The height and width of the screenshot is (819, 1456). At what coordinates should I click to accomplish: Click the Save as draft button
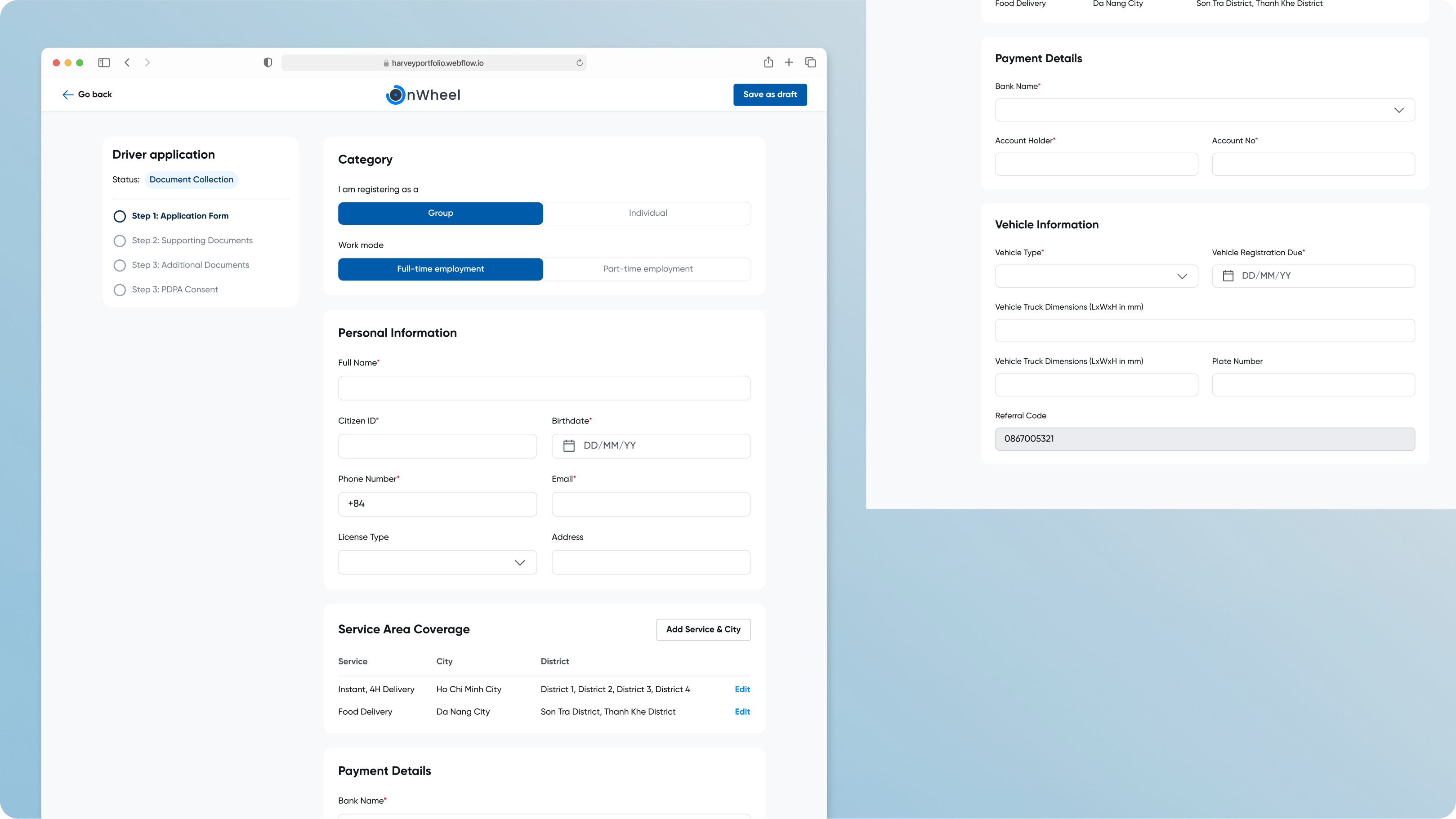[x=770, y=94]
